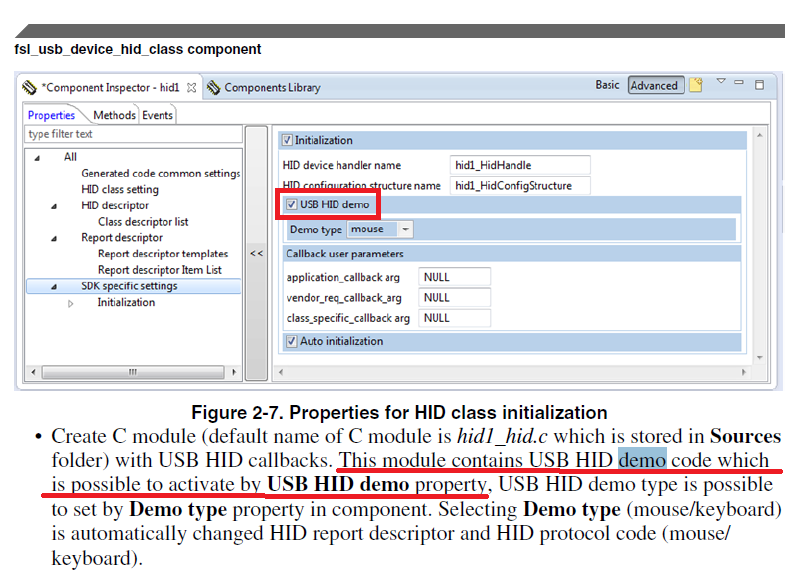This screenshot has width=809, height=571.
Task: Select SDK specific settings tree item
Action: click(129, 286)
